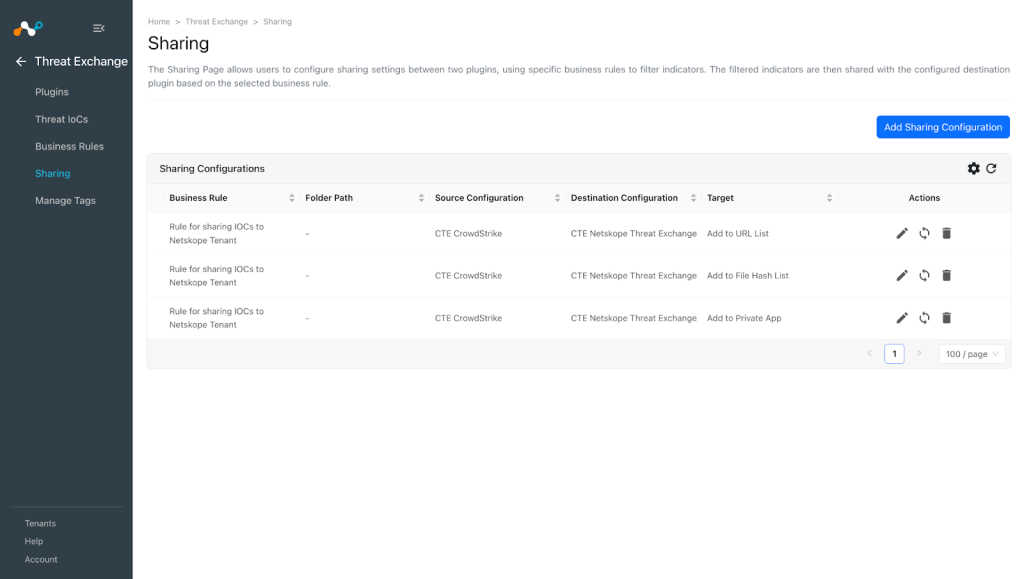This screenshot has width=1024, height=579.
Task: Sort by Target column
Action: point(829,198)
